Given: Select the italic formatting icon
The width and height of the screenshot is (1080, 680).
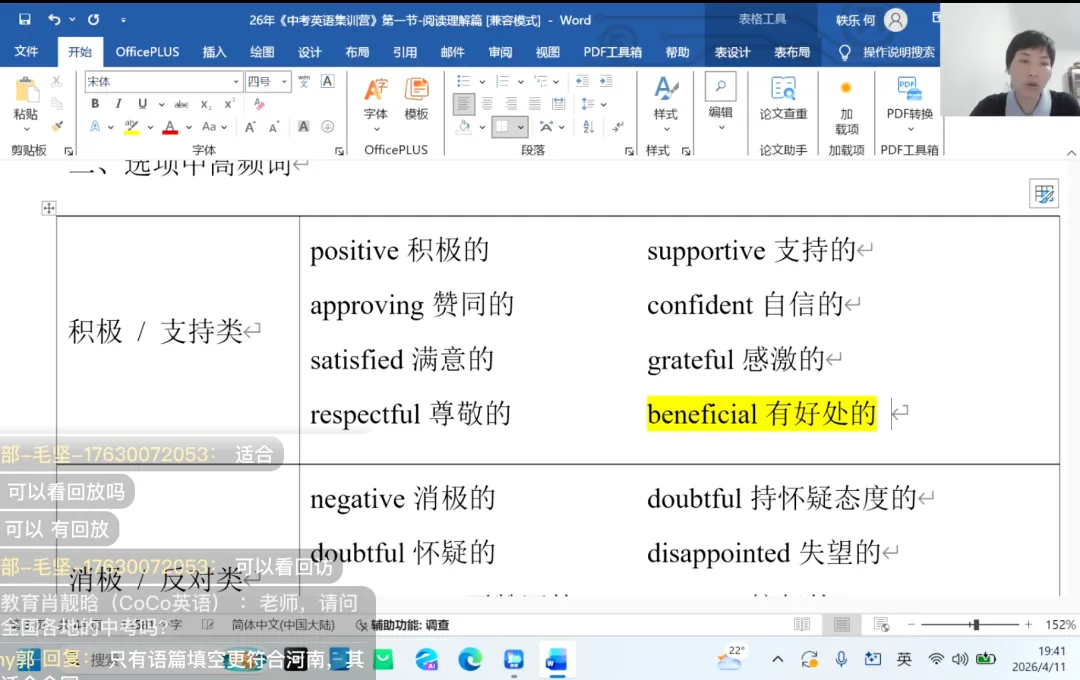Looking at the screenshot, I should pos(119,103).
